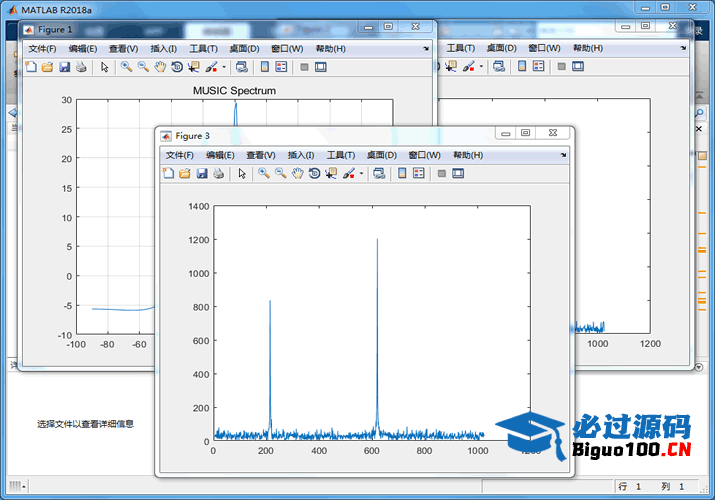The image size is (715, 500).
Task: Select the Zoom In tool in Figure 3
Action: pos(264,173)
